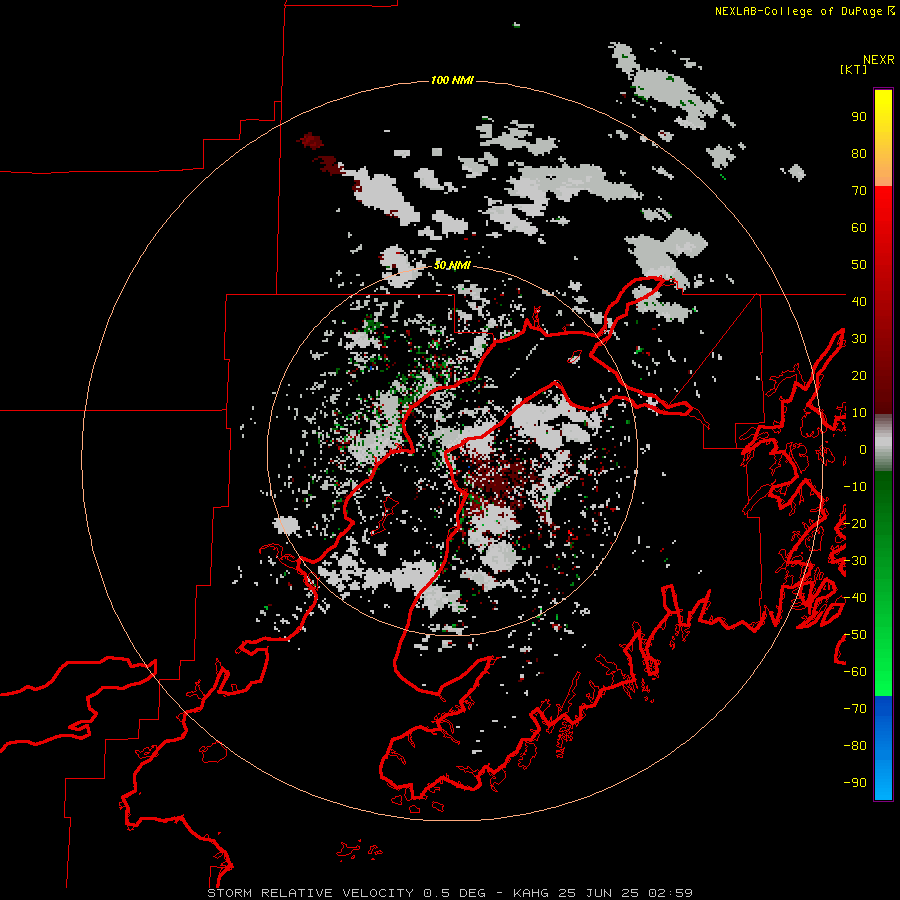Click the -30 value on the velocity scale
Image resolution: width=900 pixels, height=900 pixels.
[855, 561]
